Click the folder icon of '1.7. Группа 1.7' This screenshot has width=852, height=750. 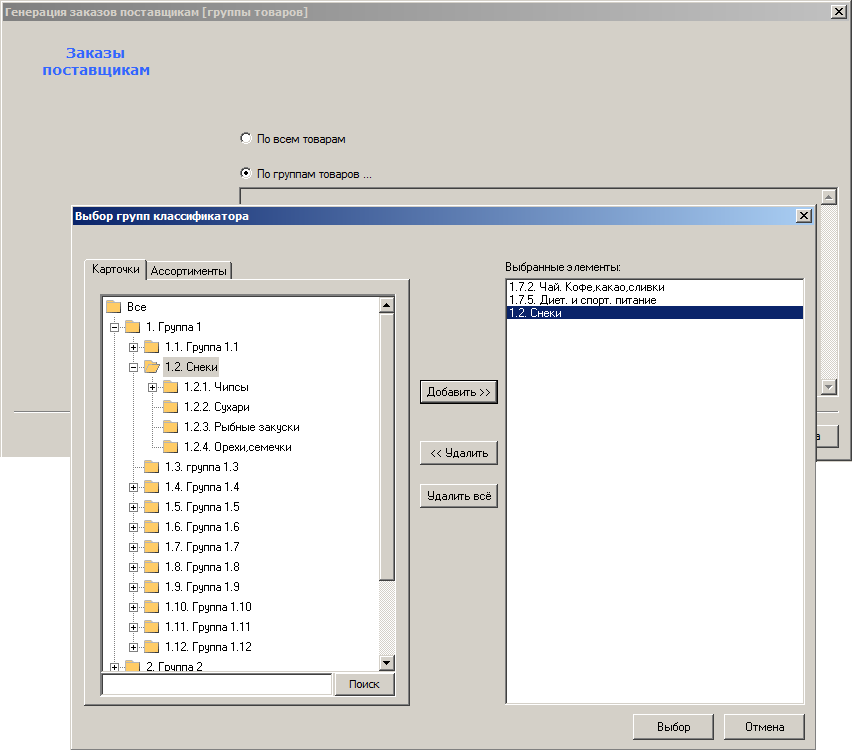(152, 547)
